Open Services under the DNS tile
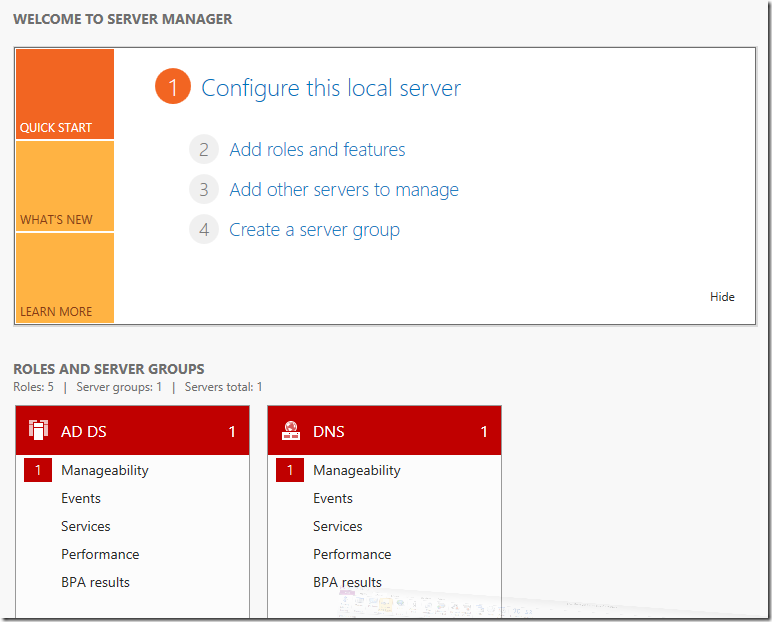772x622 pixels. [338, 526]
